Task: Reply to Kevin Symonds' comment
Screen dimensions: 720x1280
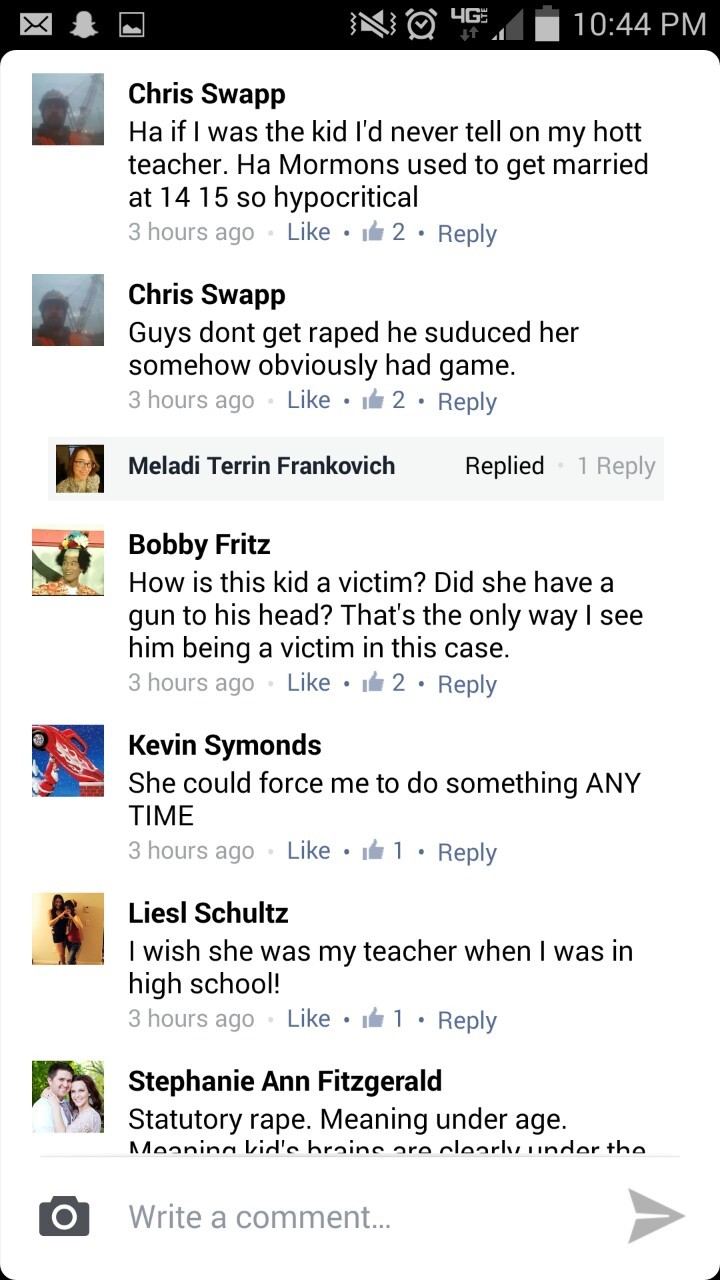Action: click(x=467, y=852)
